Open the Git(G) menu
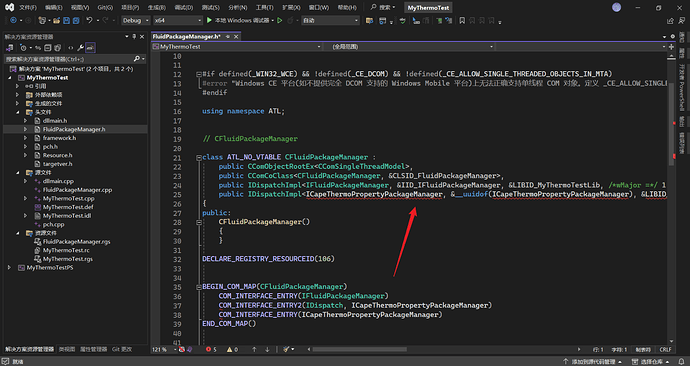 click(105, 7)
